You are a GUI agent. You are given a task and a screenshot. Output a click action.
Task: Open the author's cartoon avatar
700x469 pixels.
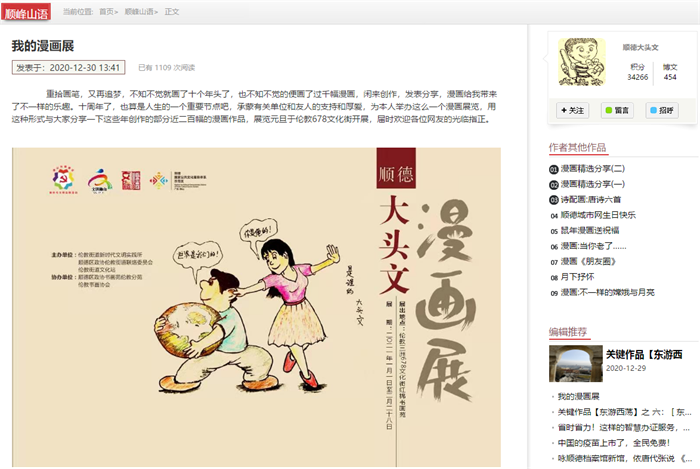(x=582, y=62)
